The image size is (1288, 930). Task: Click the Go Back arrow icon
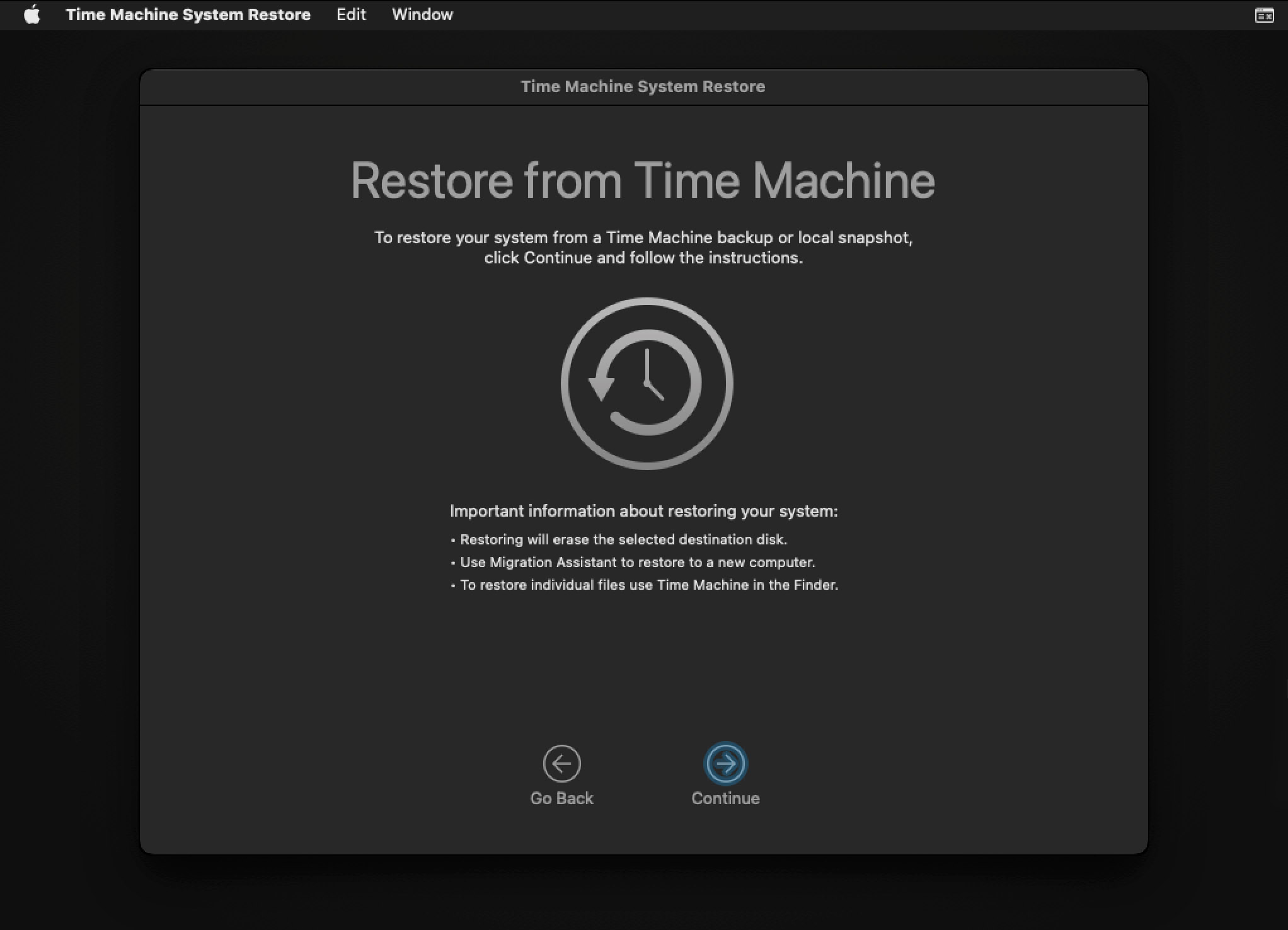tap(561, 764)
